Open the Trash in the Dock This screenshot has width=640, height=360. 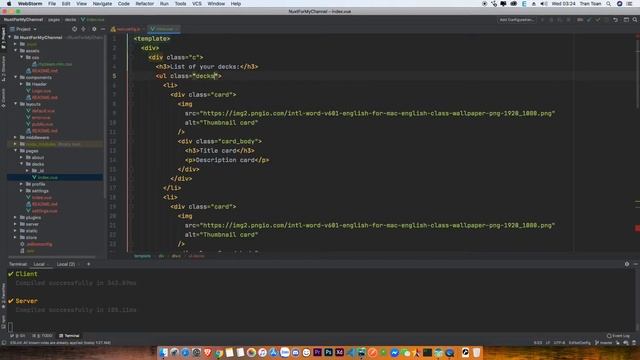(476, 353)
